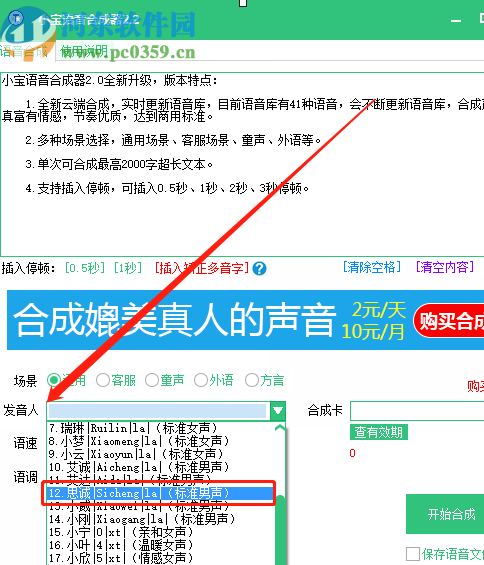484x565 pixels.
Task: Choose 16.小叶 温暖女声 voice option
Action: (161, 545)
